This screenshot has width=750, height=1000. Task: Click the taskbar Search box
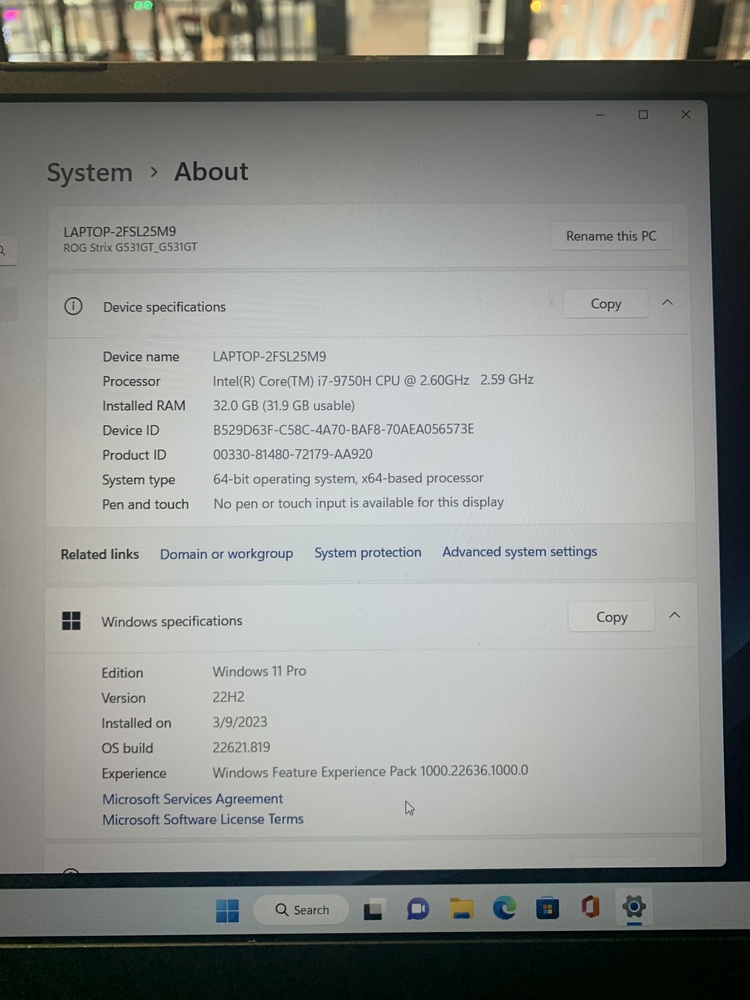coord(301,910)
